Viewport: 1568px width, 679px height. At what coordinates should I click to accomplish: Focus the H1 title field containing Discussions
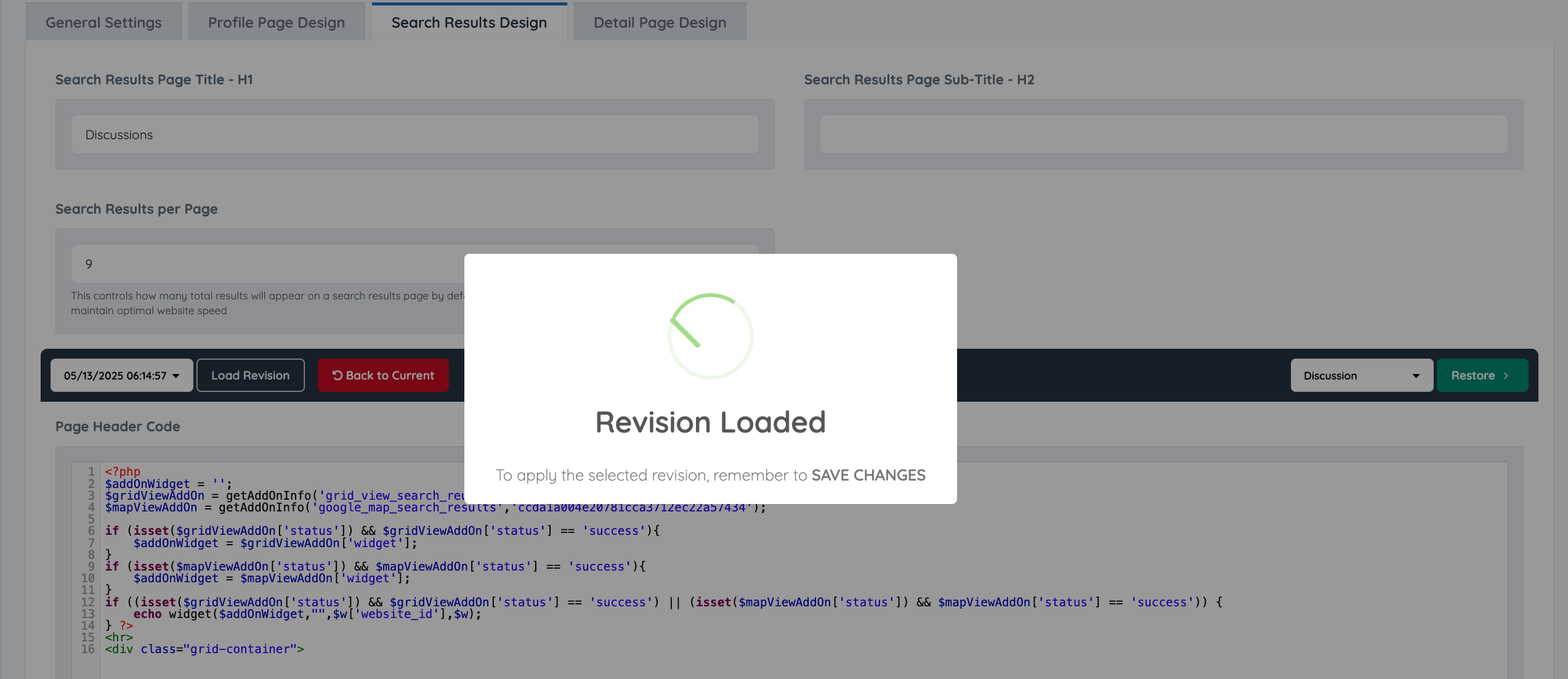[x=414, y=135]
